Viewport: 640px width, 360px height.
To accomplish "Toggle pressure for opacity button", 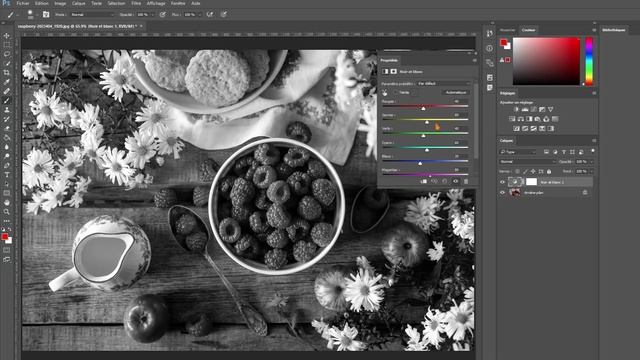I will 162,14.
